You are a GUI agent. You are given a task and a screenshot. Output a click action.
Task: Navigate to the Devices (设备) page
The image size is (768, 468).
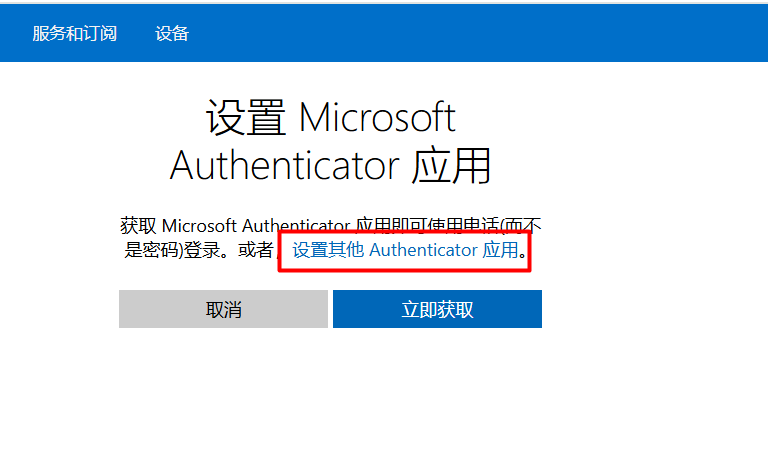(171, 33)
